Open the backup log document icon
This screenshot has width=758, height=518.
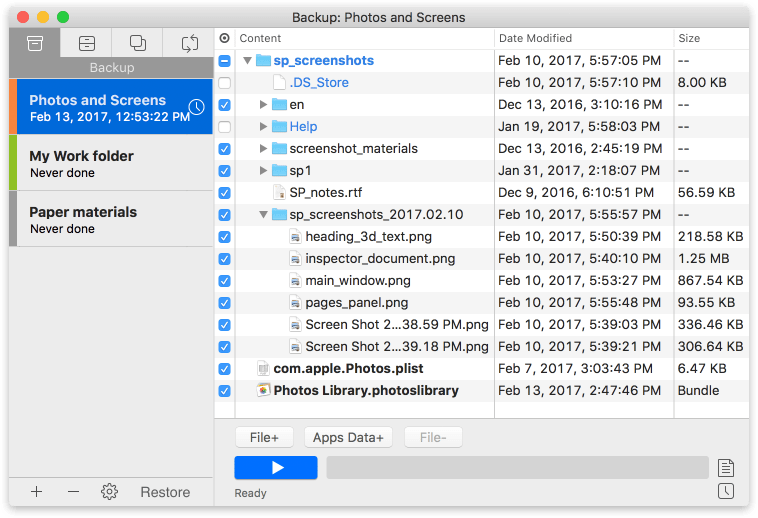(x=726, y=468)
